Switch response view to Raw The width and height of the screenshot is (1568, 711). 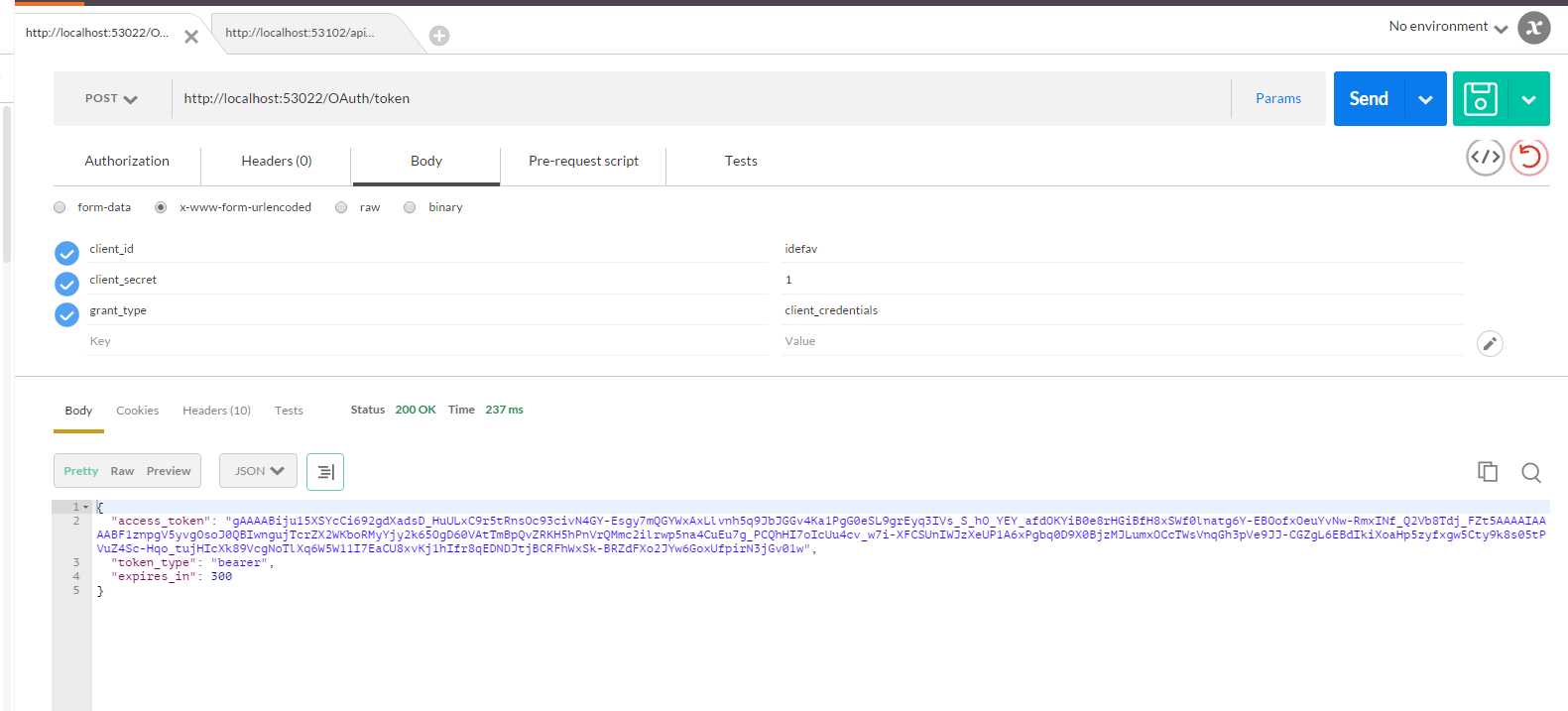tap(122, 471)
